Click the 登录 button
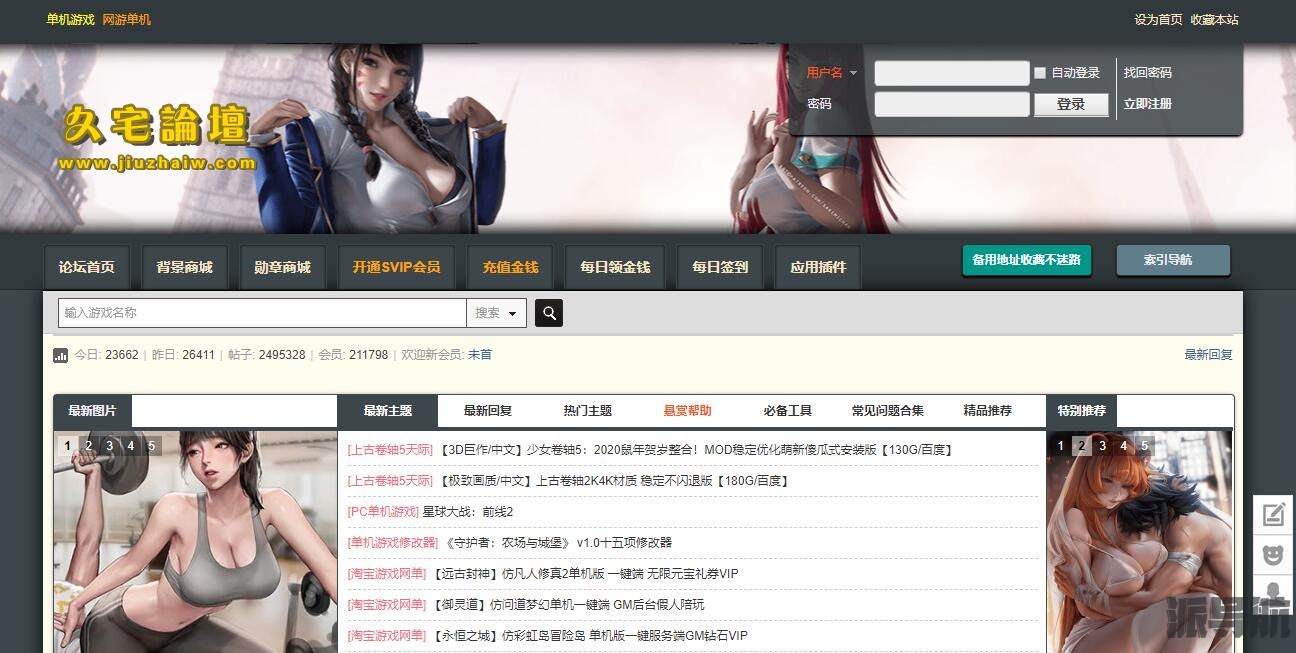The height and width of the screenshot is (653, 1296). point(1071,104)
